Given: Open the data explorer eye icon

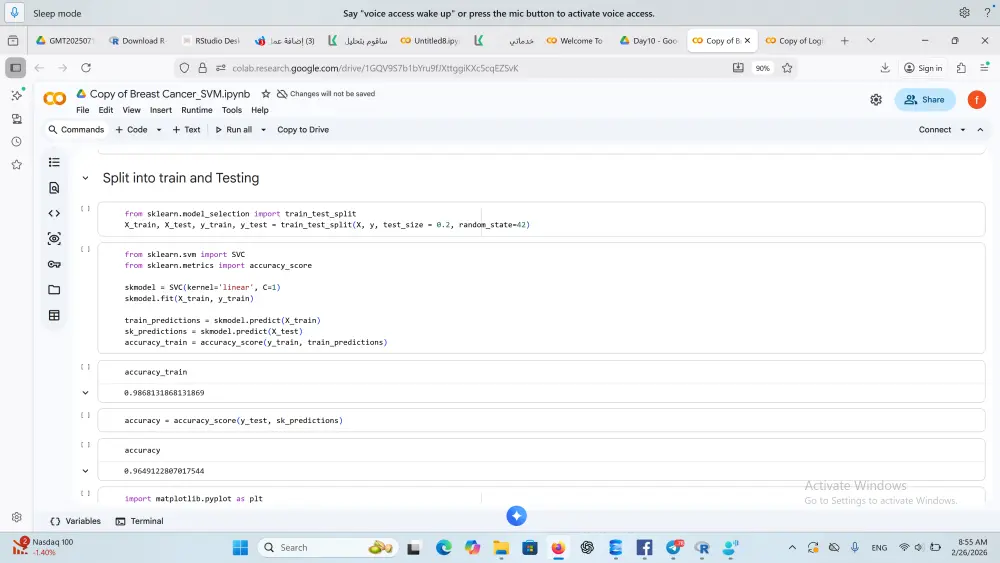Looking at the screenshot, I should (54, 238).
